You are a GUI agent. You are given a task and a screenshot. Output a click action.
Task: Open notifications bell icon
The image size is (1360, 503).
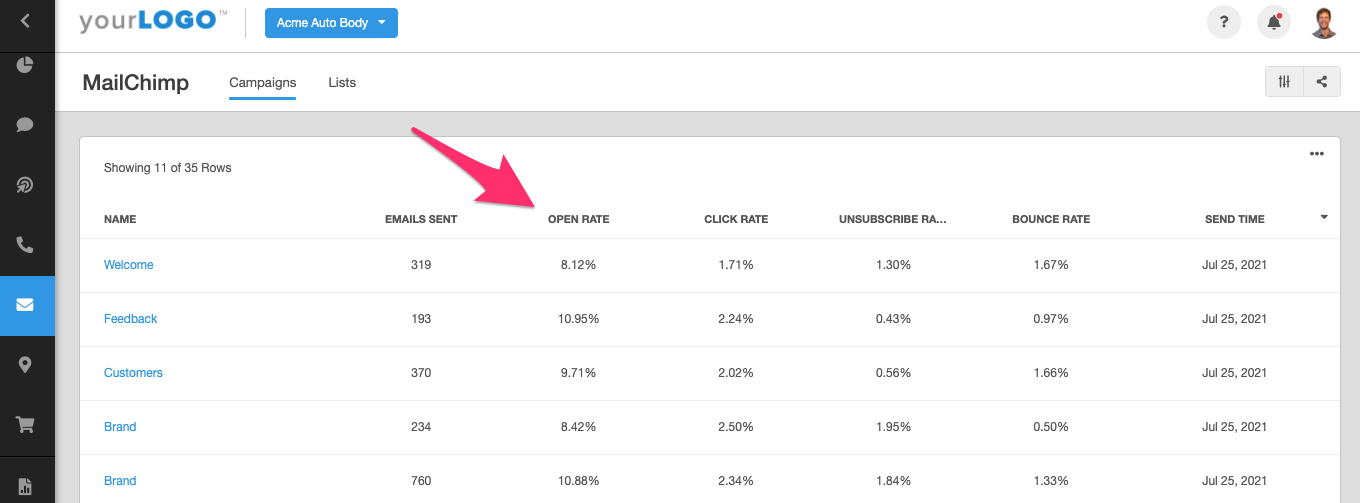[x=1274, y=22]
